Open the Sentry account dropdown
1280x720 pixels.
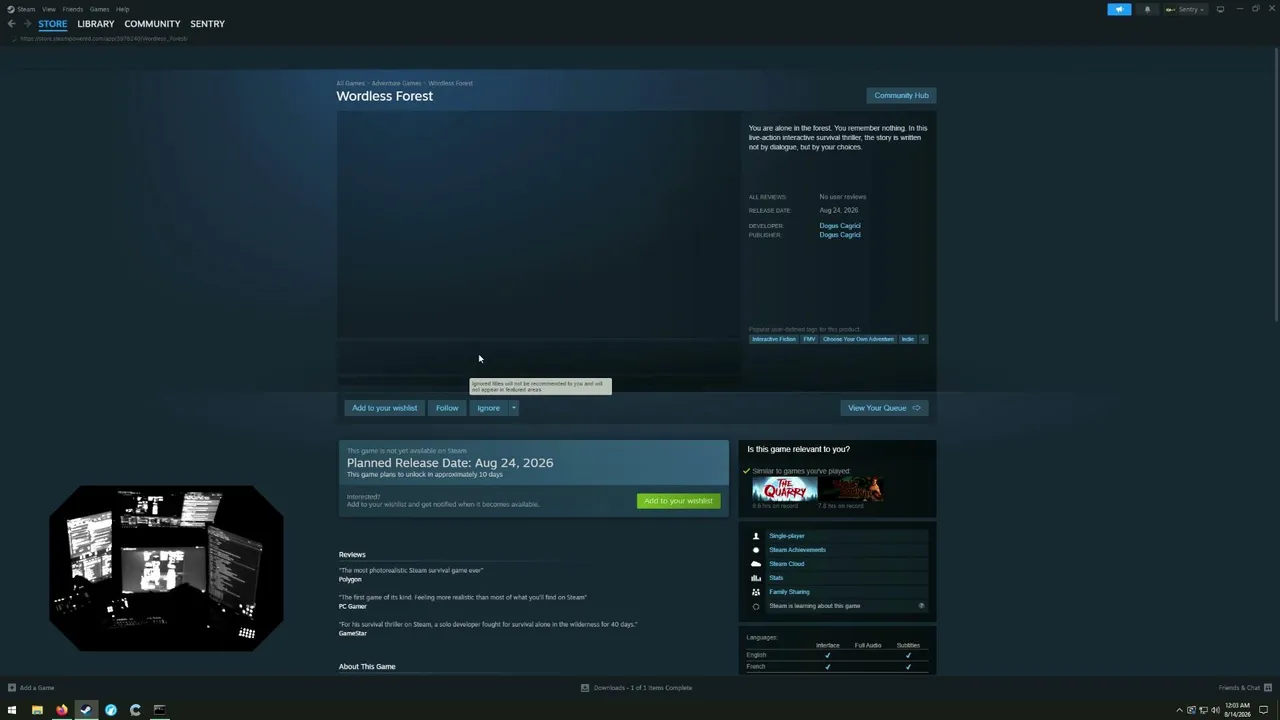click(x=1185, y=9)
